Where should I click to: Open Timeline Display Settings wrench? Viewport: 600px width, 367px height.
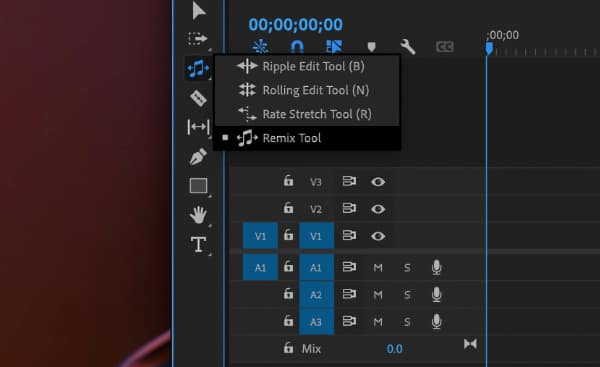click(408, 47)
